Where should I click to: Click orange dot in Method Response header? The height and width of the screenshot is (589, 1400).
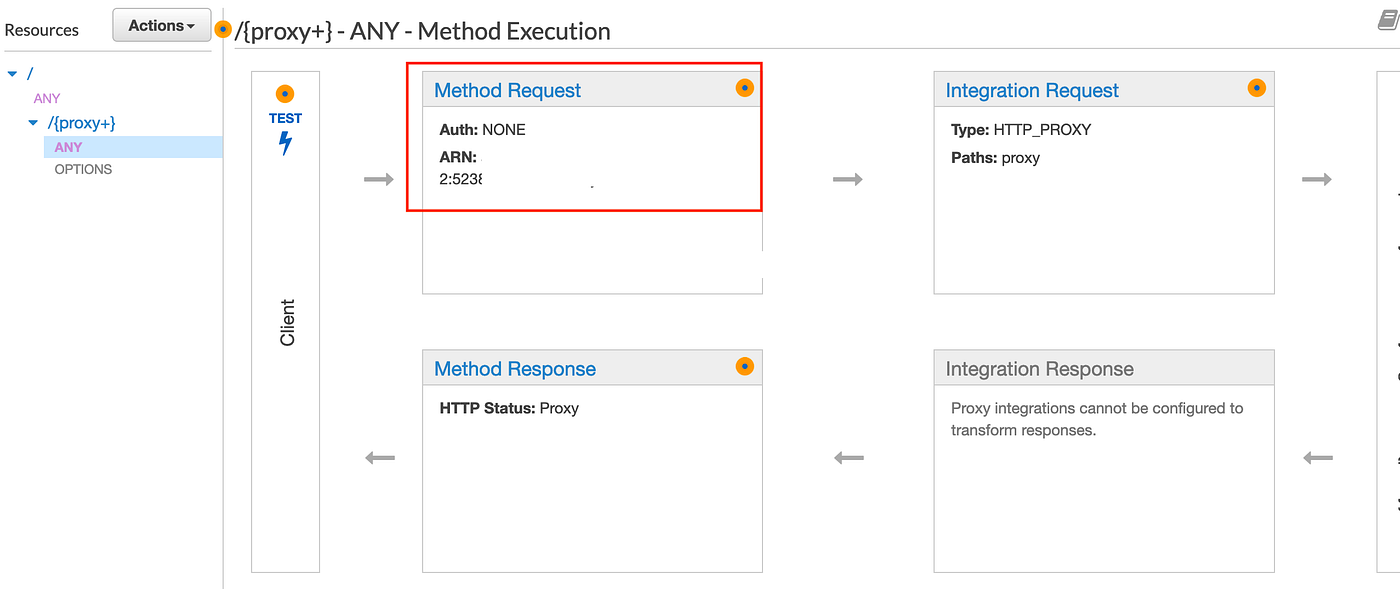tap(745, 366)
